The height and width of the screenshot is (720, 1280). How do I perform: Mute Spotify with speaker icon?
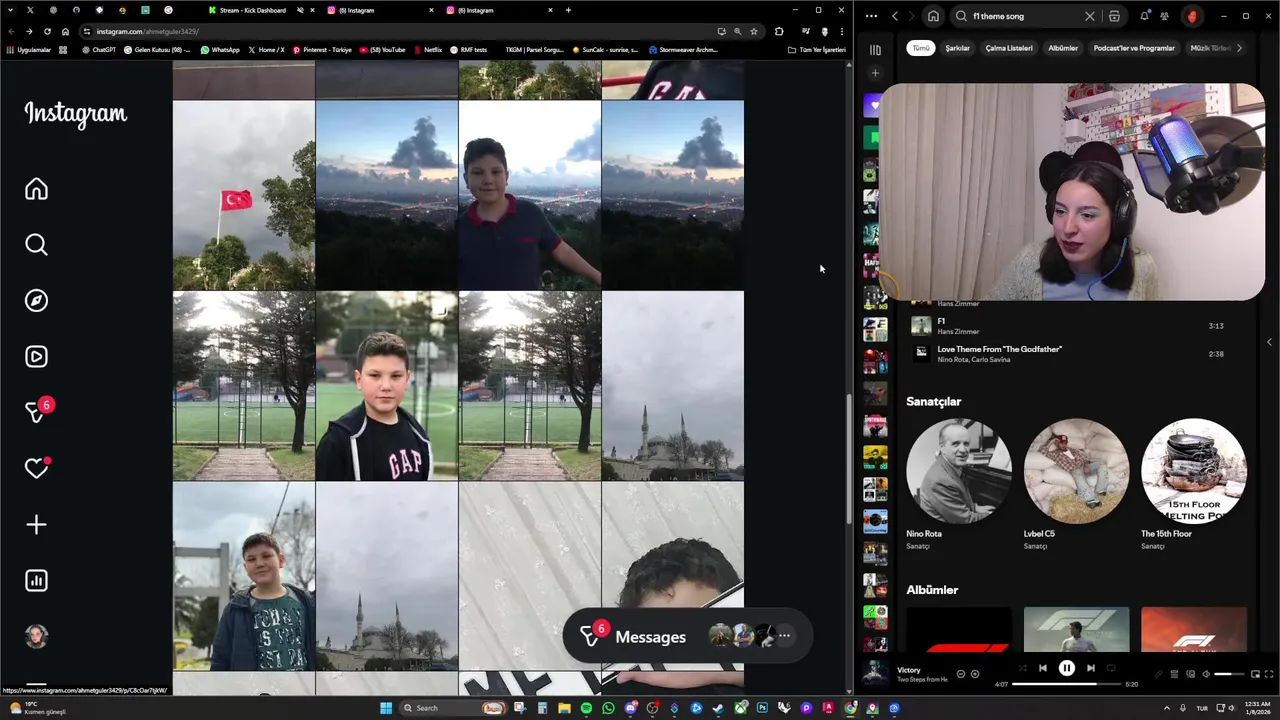click(x=1206, y=674)
